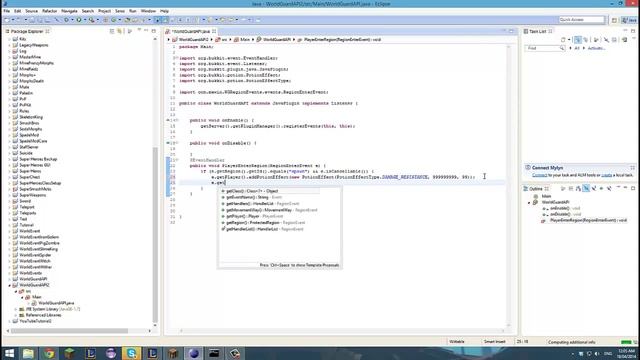The width and height of the screenshot is (640, 360).
Task: Click the Connect link under Connect Mylyn
Action: [x=539, y=175]
